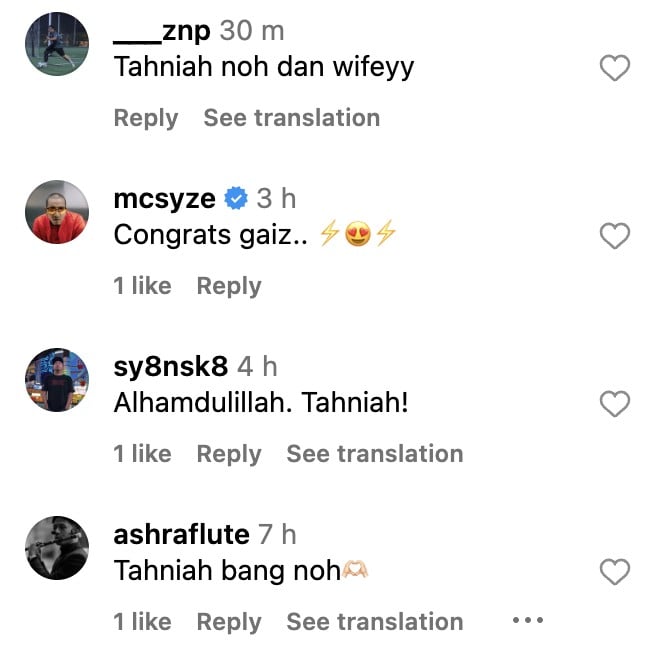The height and width of the screenshot is (666, 654).
Task: Open ashraflute profile avatar
Action: point(57,547)
